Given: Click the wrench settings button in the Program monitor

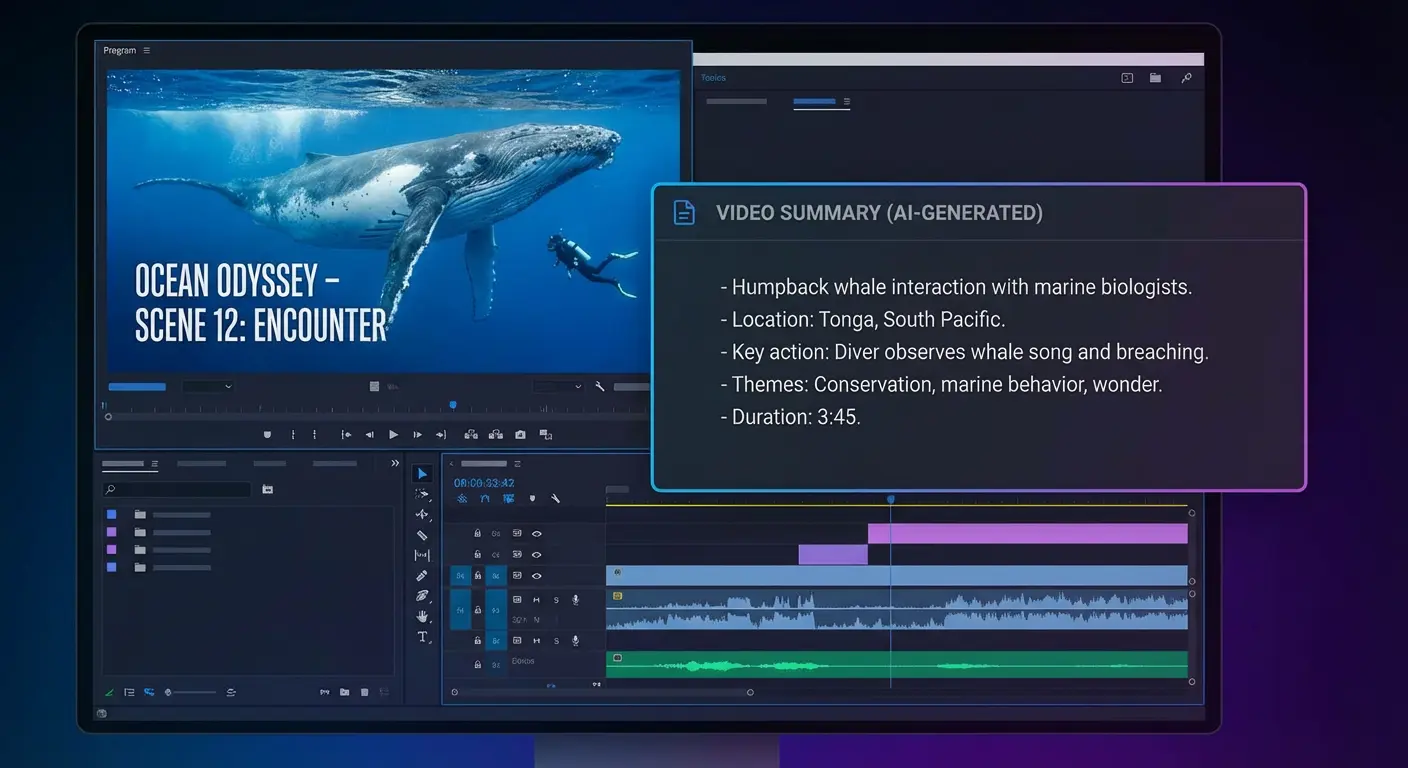Looking at the screenshot, I should pyautogui.click(x=600, y=387).
